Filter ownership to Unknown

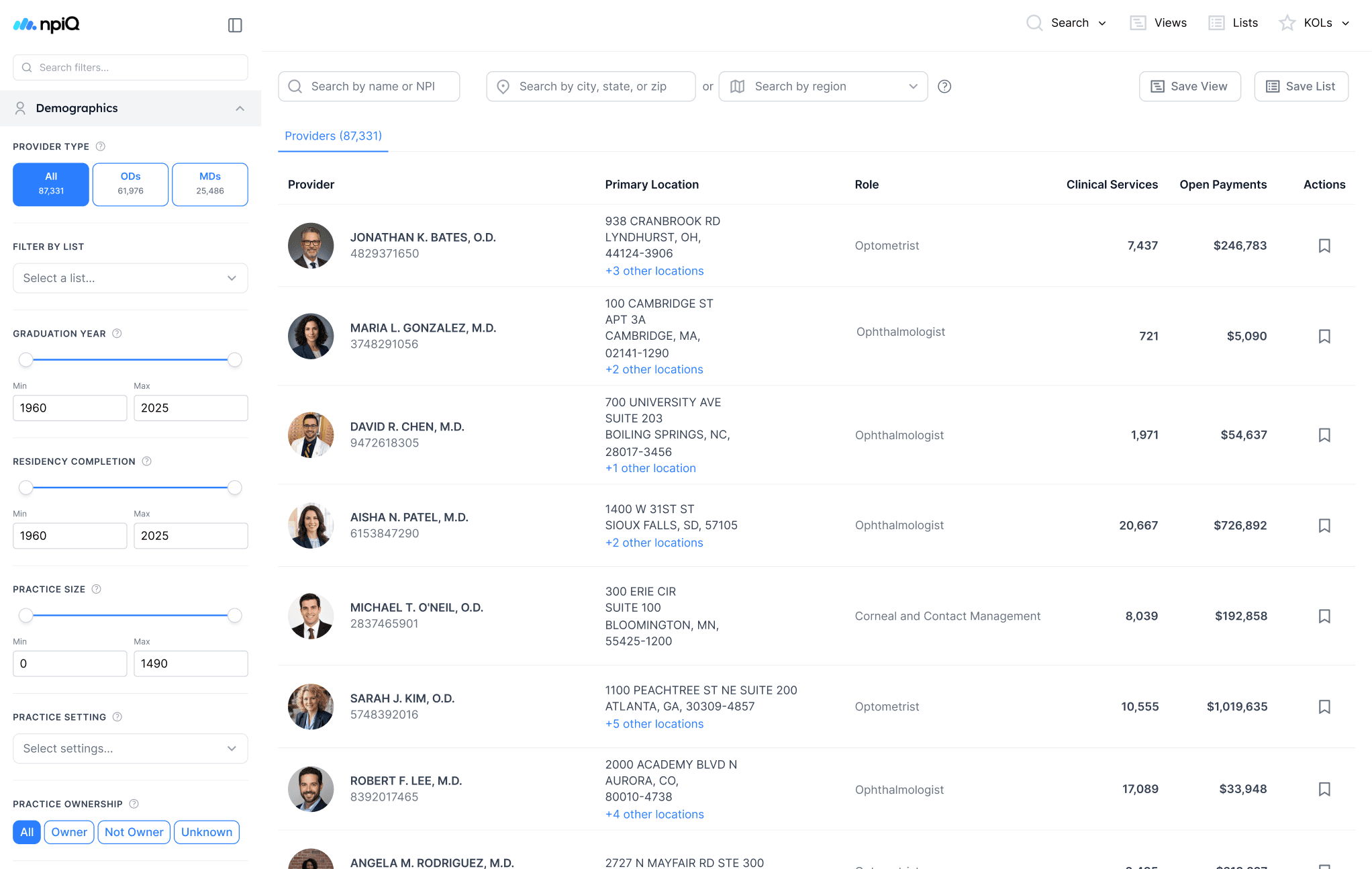[x=207, y=832]
